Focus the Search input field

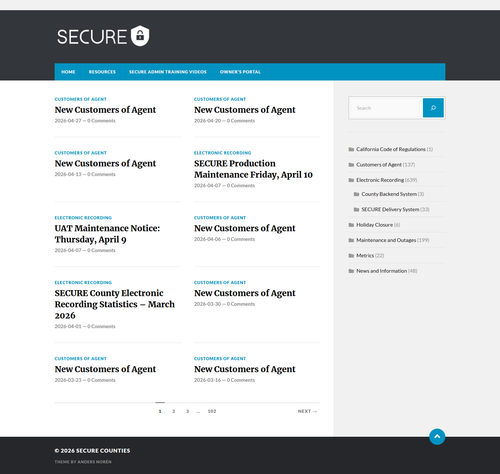pos(386,108)
